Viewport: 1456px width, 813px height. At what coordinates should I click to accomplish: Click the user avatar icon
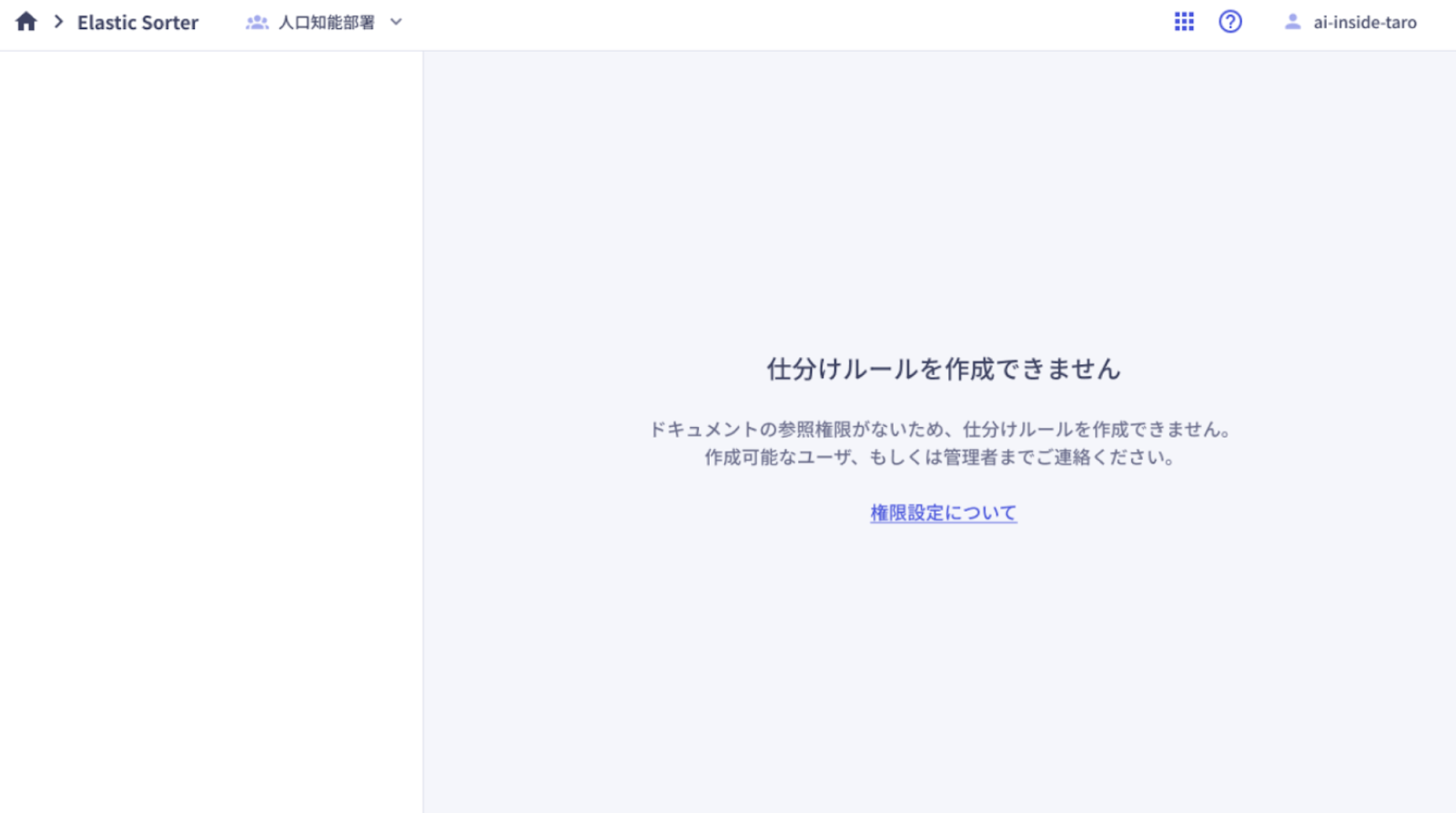point(1291,23)
